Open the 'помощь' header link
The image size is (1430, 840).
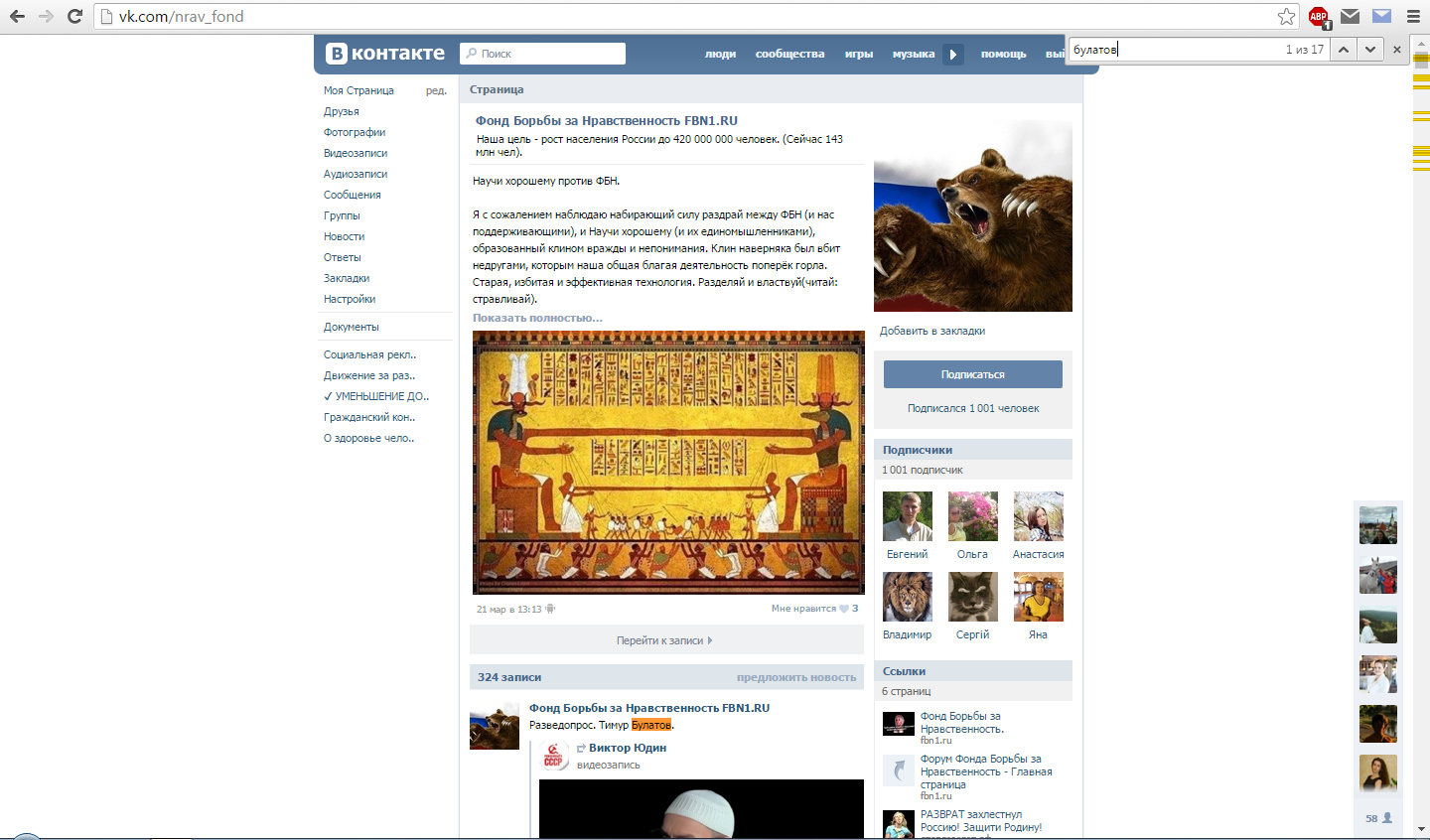[x=1004, y=54]
